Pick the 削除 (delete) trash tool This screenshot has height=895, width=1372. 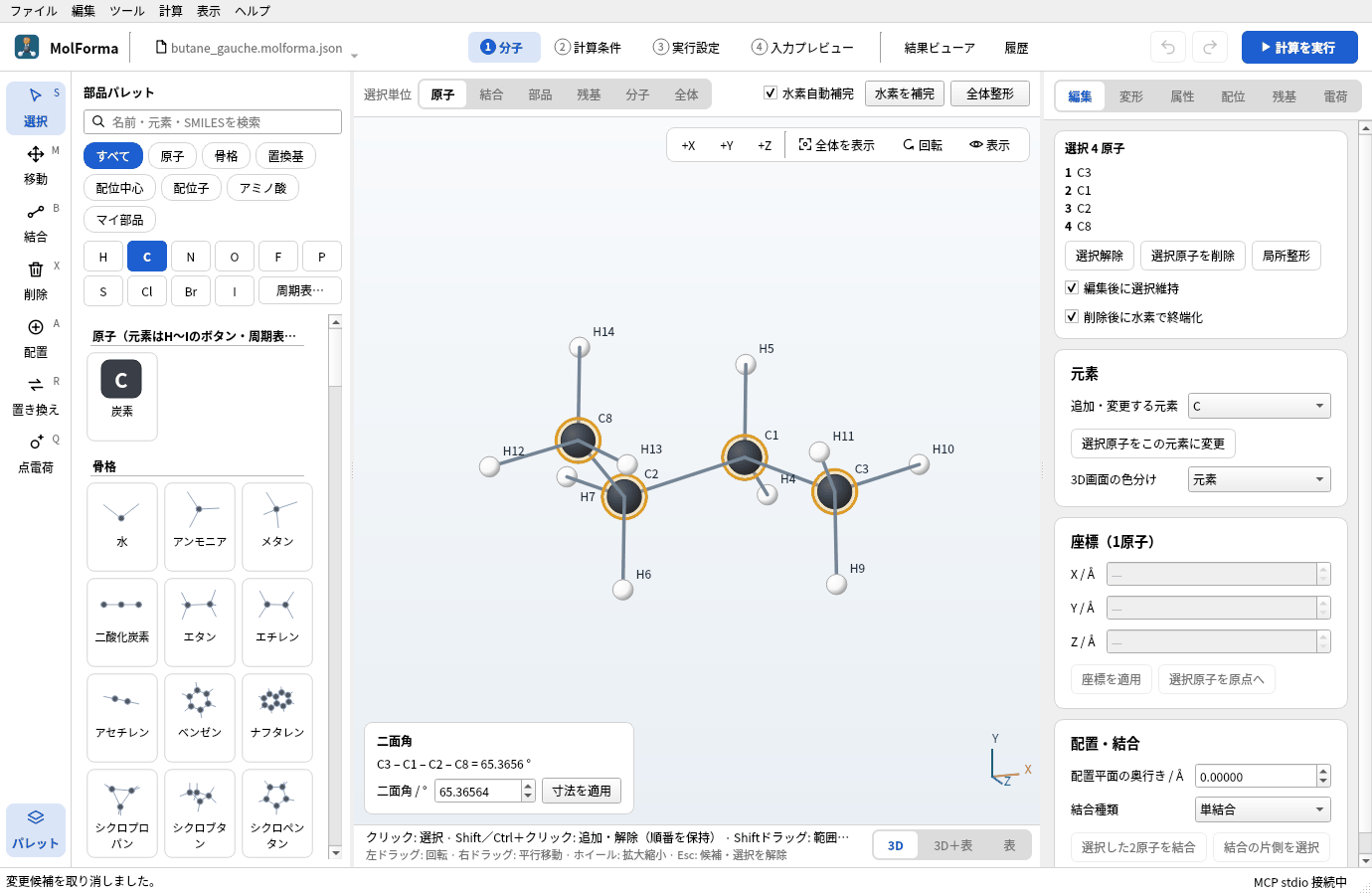[x=36, y=280]
